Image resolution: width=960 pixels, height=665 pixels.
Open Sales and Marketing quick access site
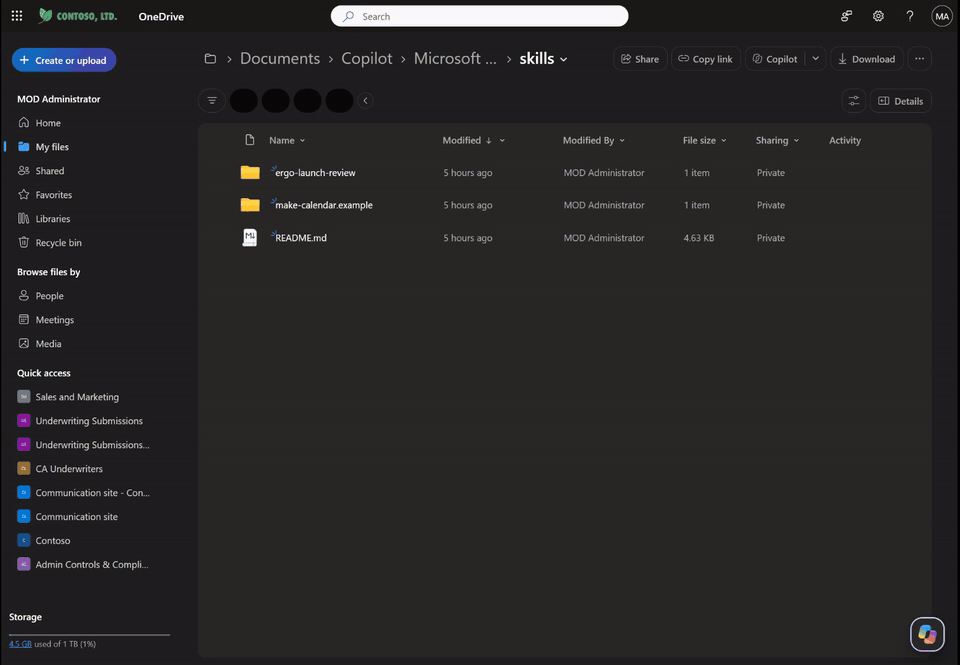click(x=77, y=397)
